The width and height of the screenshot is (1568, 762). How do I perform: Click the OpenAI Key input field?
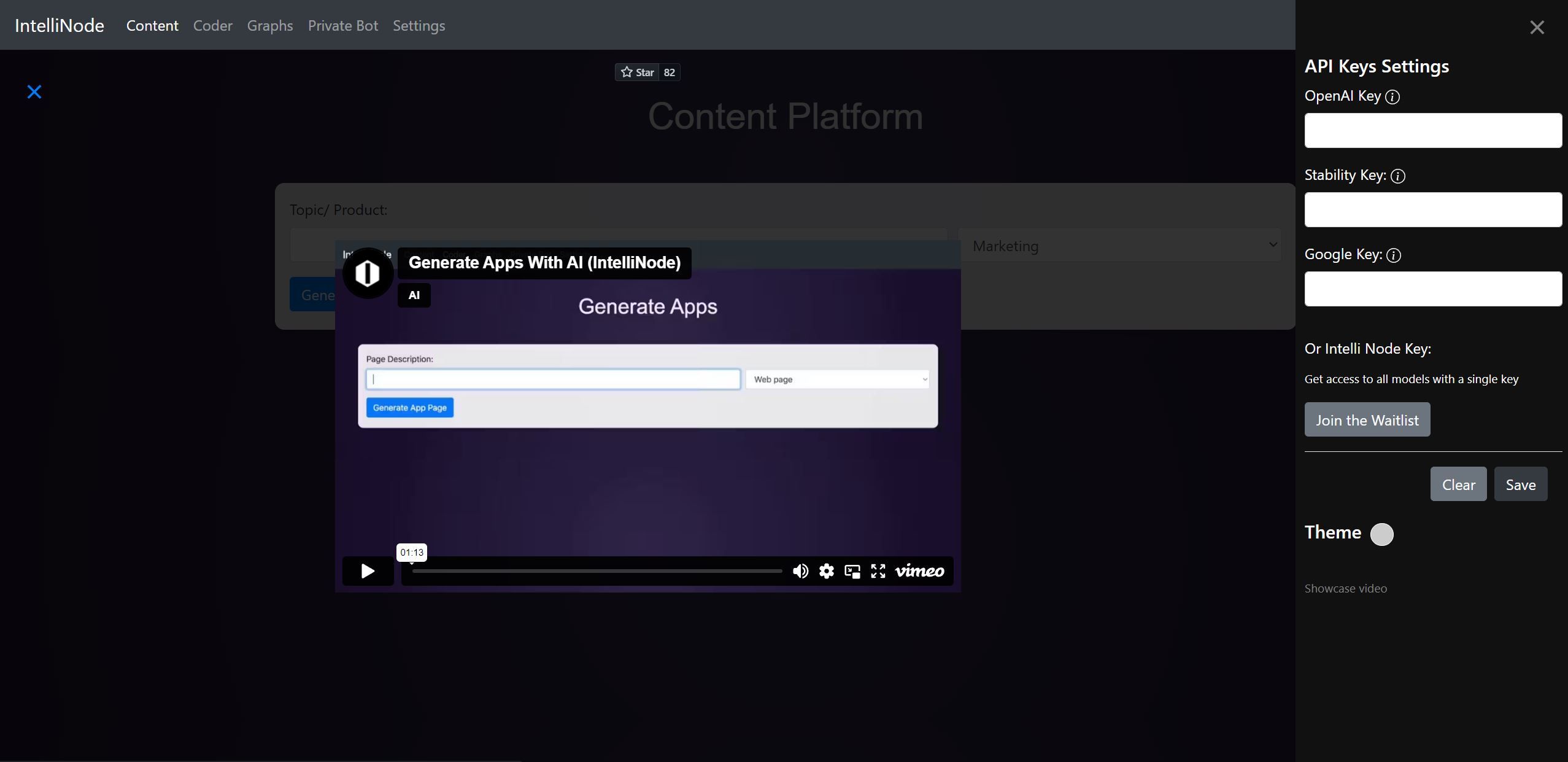point(1432,130)
